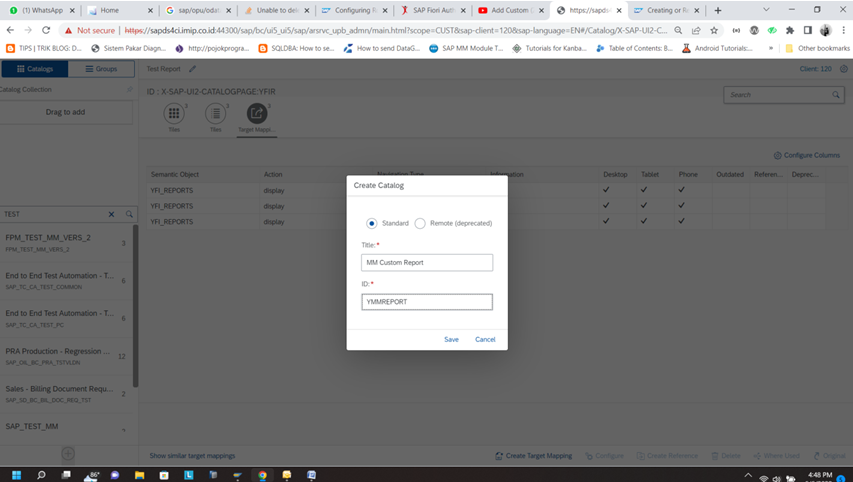Screen dimensions: 853x482
Task: Click the Title input field
Action: [x=427, y=263]
